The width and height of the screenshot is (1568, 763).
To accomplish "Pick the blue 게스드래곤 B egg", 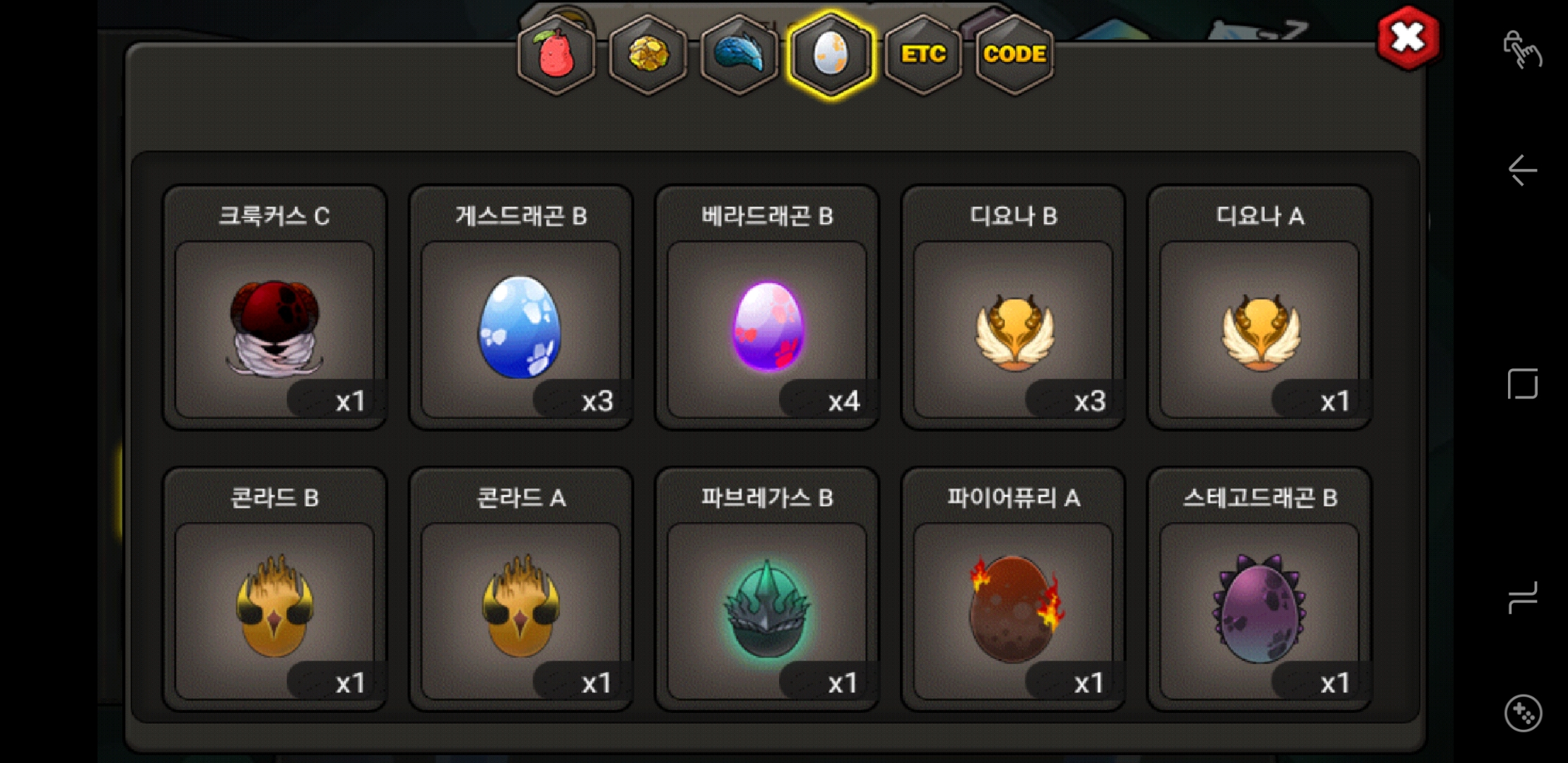I will [x=521, y=307].
